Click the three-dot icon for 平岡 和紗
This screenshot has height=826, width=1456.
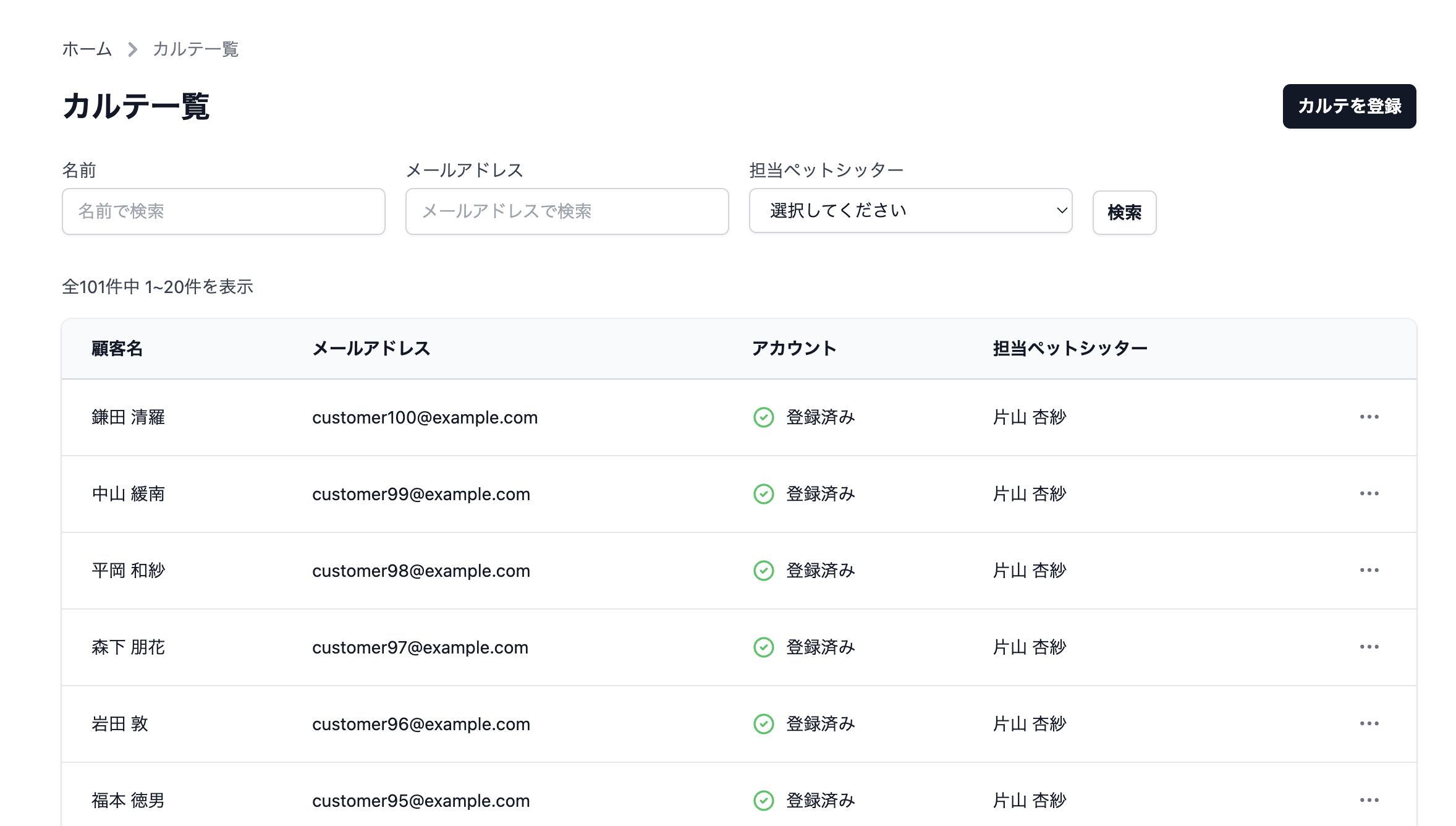point(1370,571)
